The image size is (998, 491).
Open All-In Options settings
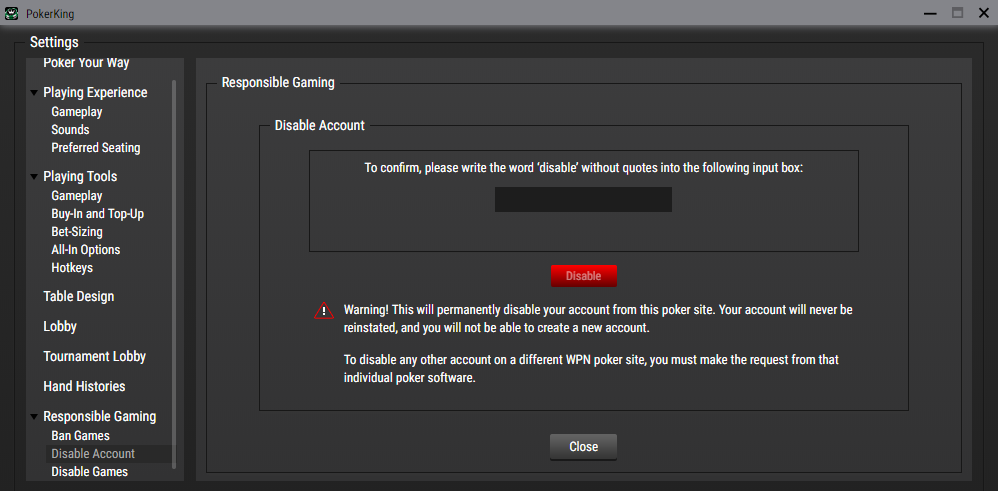pos(86,250)
